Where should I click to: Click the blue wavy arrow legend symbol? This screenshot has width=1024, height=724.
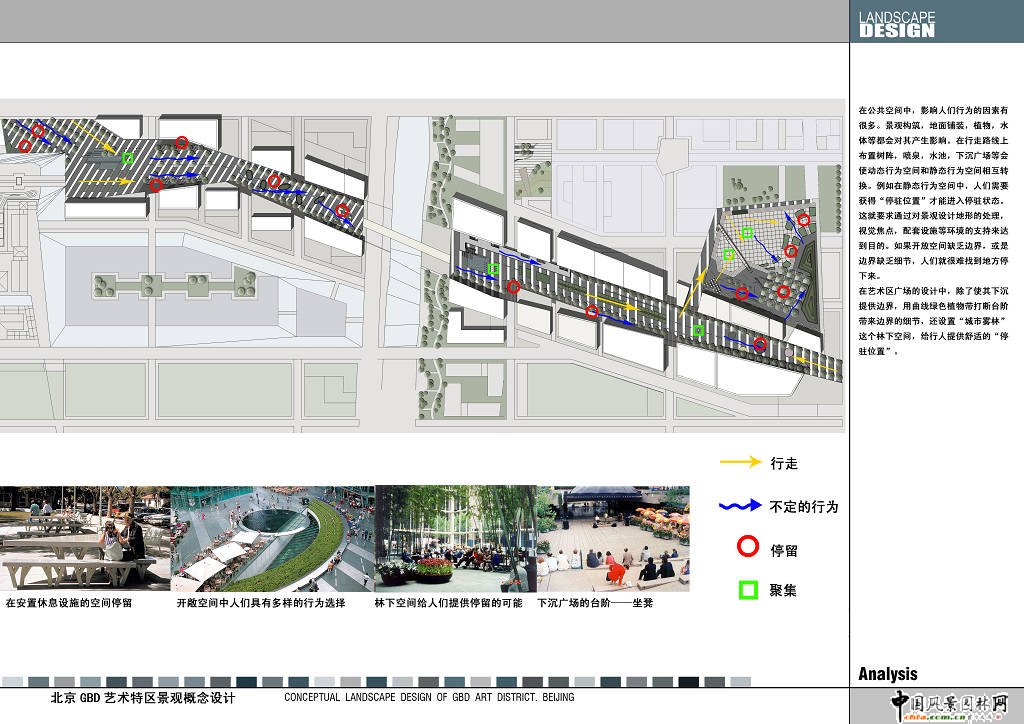click(742, 506)
